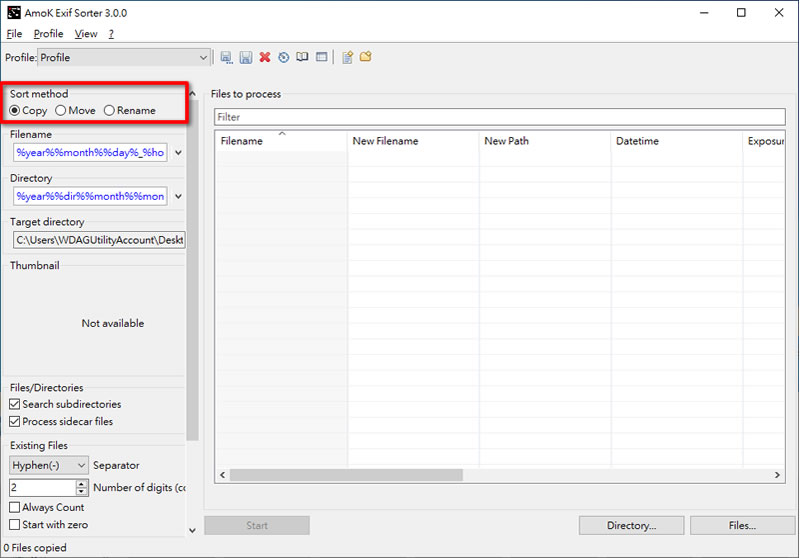Click the Target directory path field

(x=99, y=240)
